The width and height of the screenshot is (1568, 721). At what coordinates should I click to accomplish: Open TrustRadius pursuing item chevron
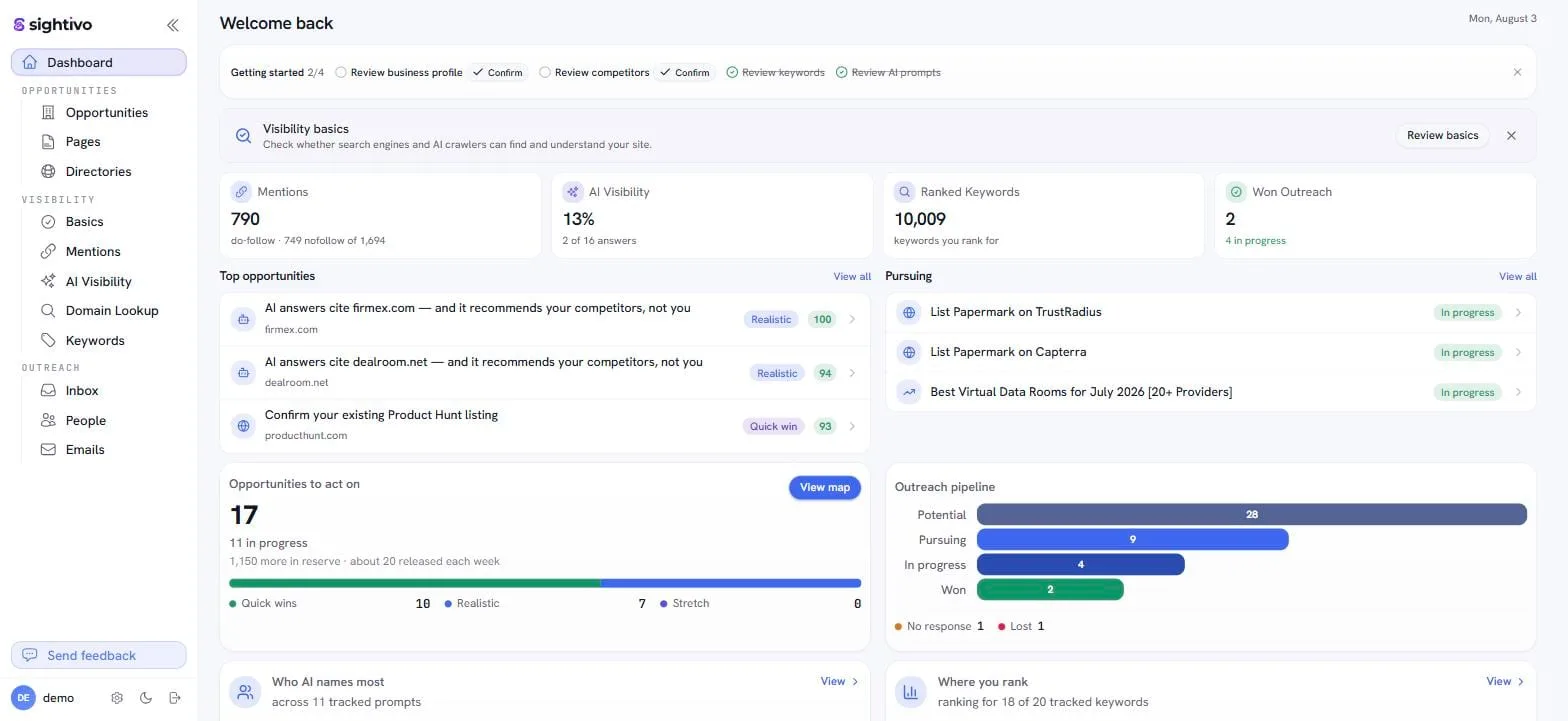pos(1518,312)
